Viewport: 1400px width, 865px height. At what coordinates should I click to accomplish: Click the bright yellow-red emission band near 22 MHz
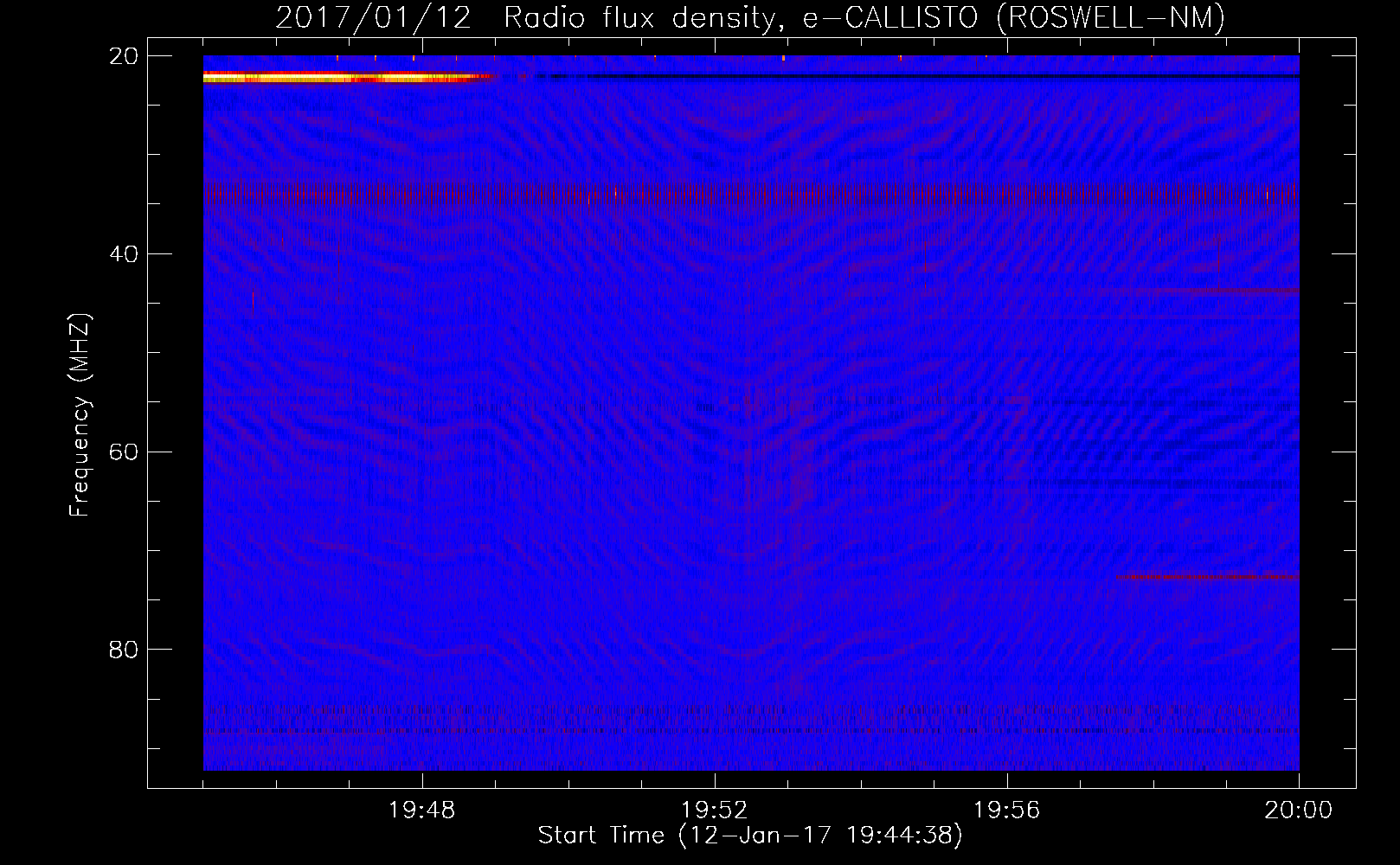pos(348,77)
